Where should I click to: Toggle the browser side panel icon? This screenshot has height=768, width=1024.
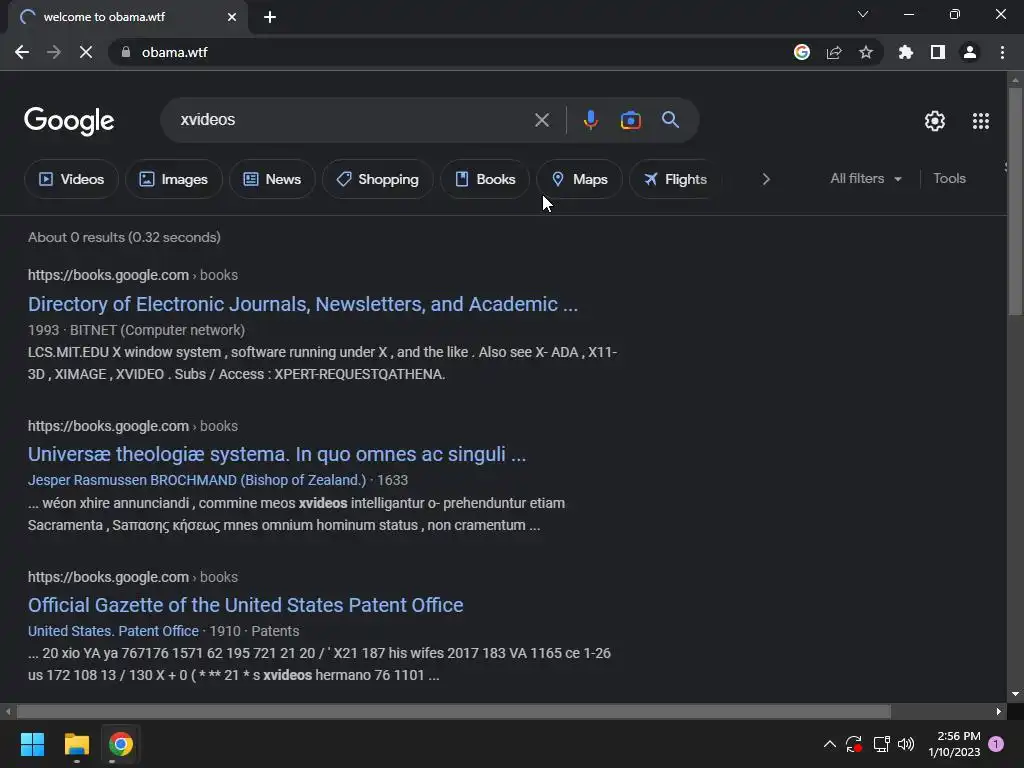point(938,52)
